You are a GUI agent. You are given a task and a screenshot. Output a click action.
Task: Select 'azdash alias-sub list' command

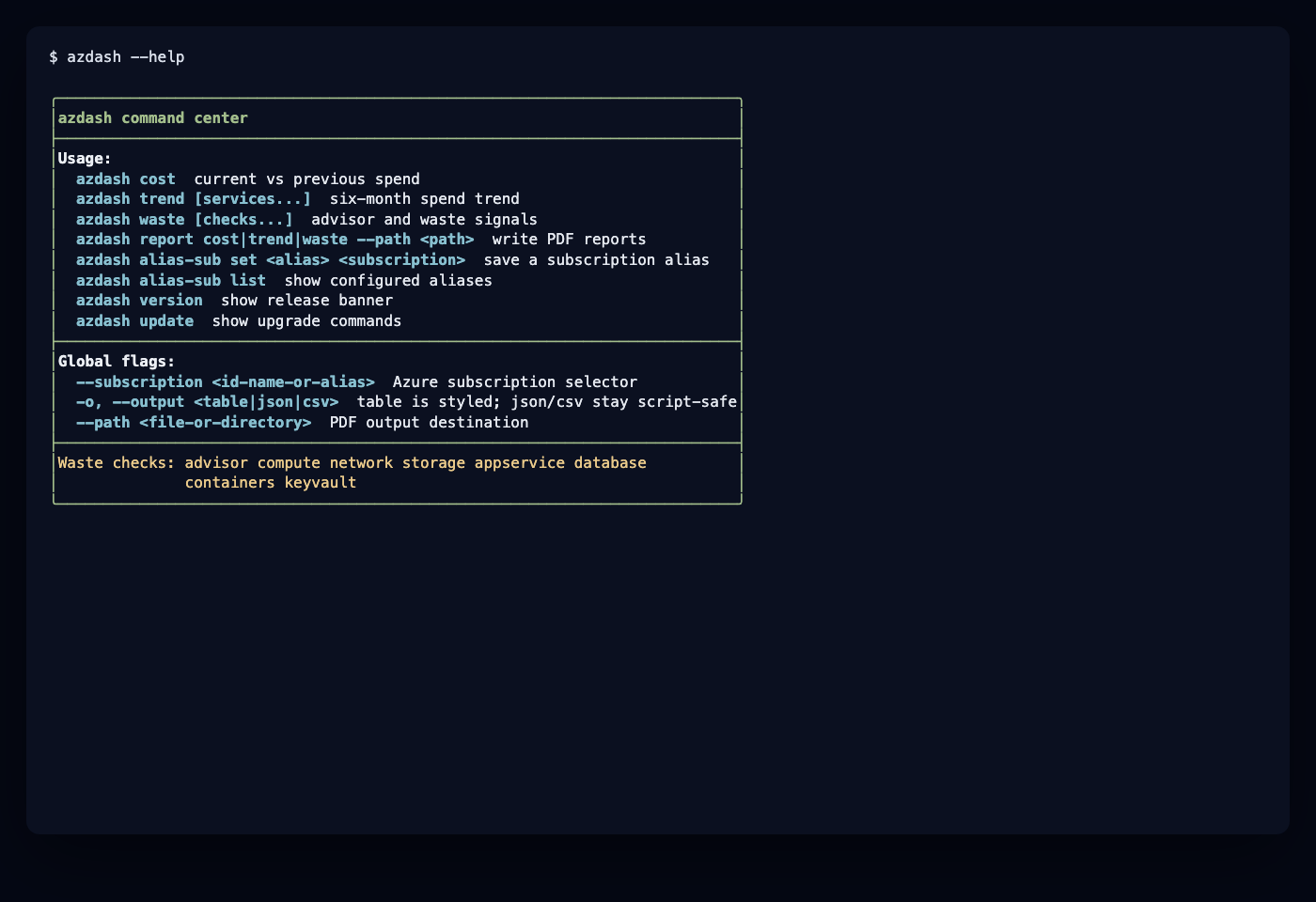[171, 280]
